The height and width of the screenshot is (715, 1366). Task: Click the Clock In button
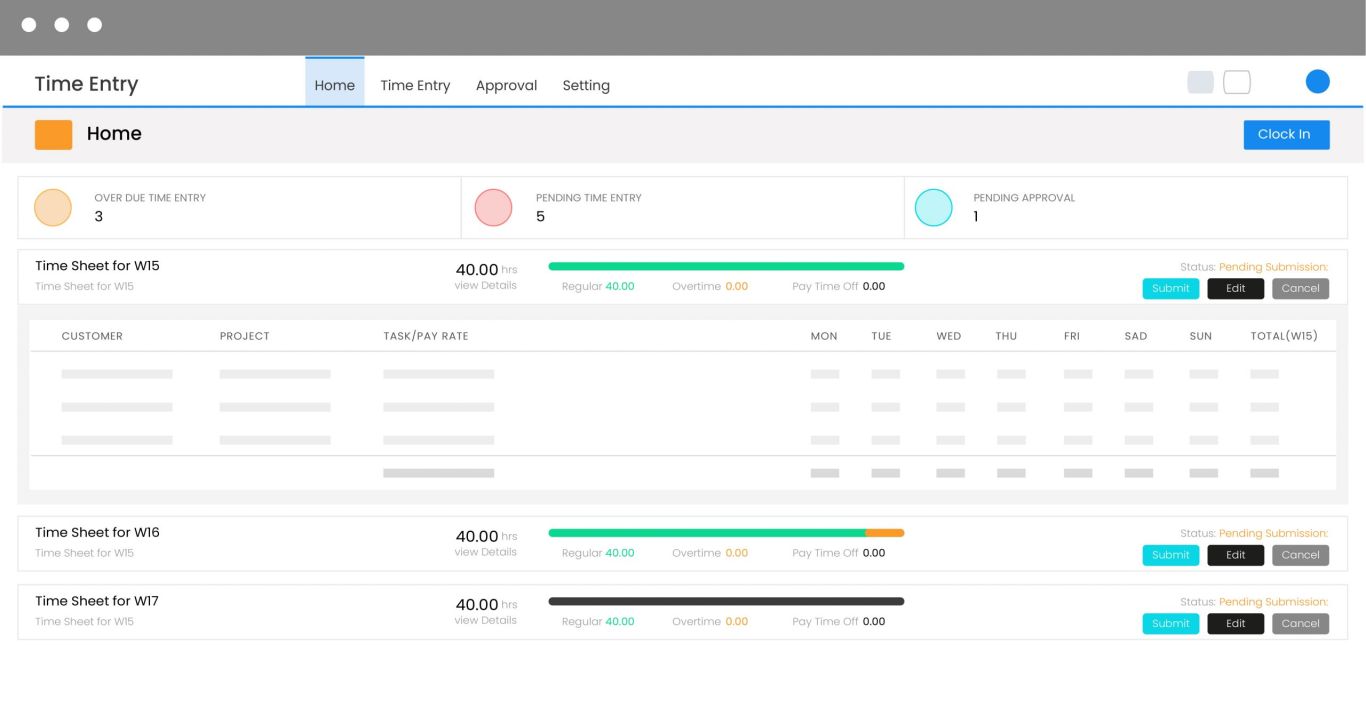[x=1286, y=134]
